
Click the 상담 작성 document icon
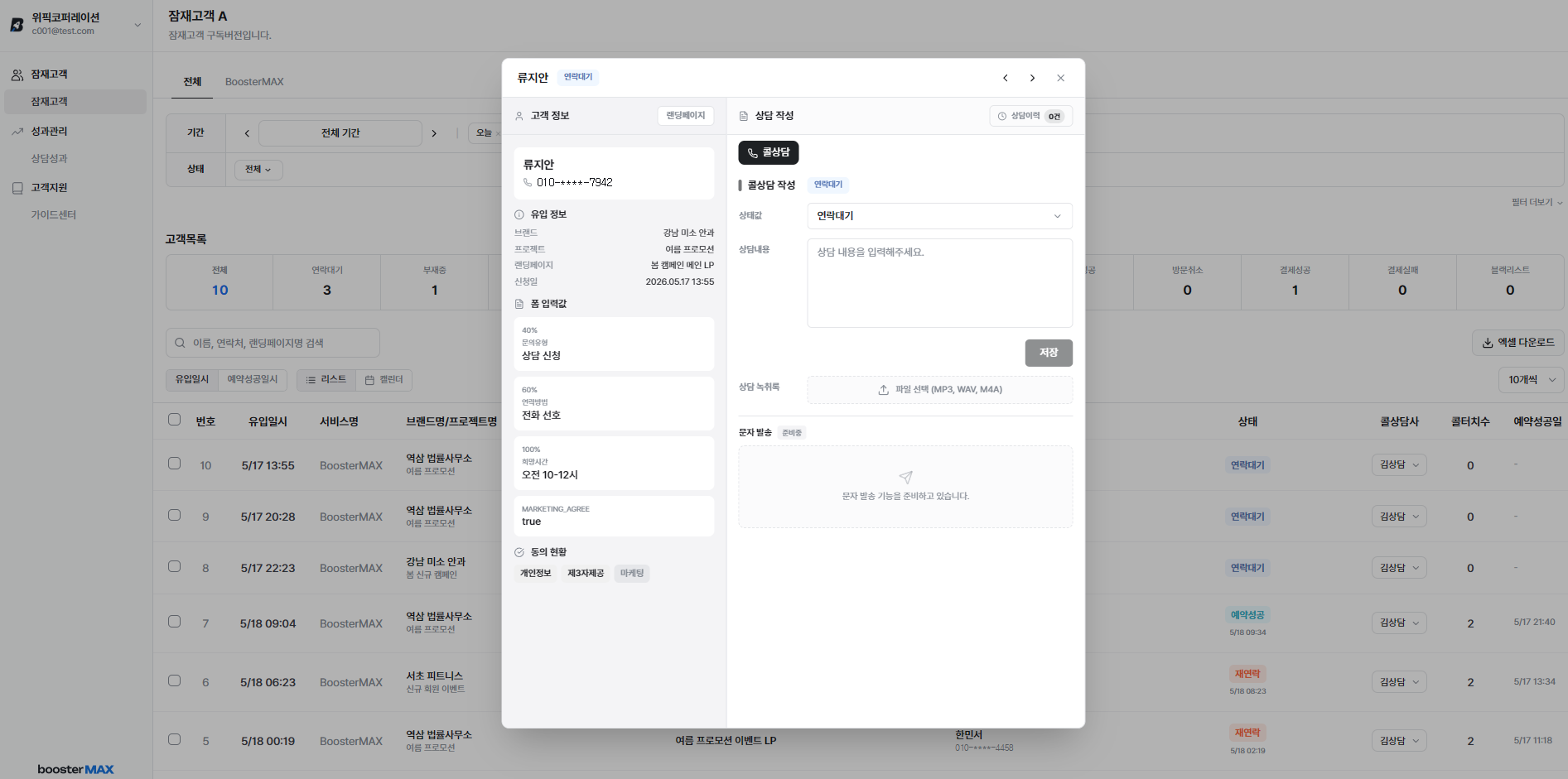tap(744, 116)
